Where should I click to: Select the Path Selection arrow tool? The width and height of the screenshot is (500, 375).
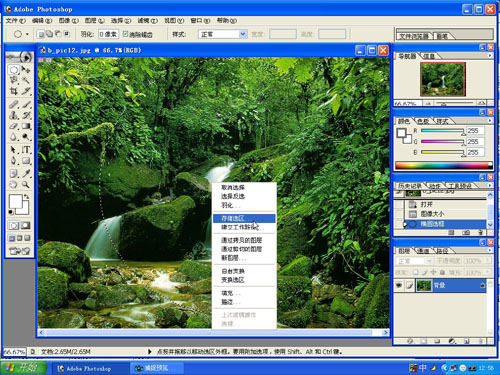[13, 150]
